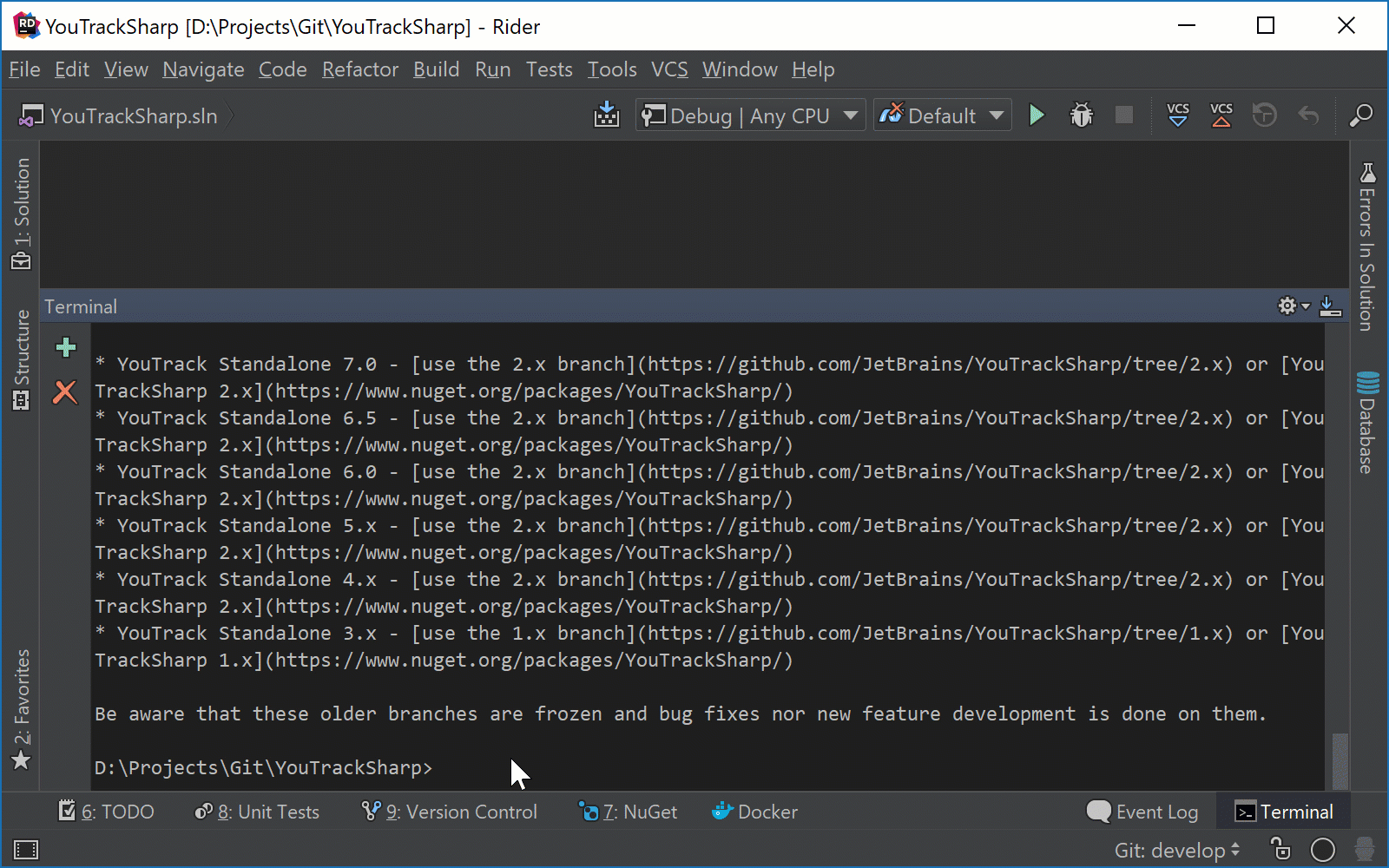This screenshot has height=868, width=1389.
Task: Commit changes with the VCS up-arrow icon
Action: 1221,115
